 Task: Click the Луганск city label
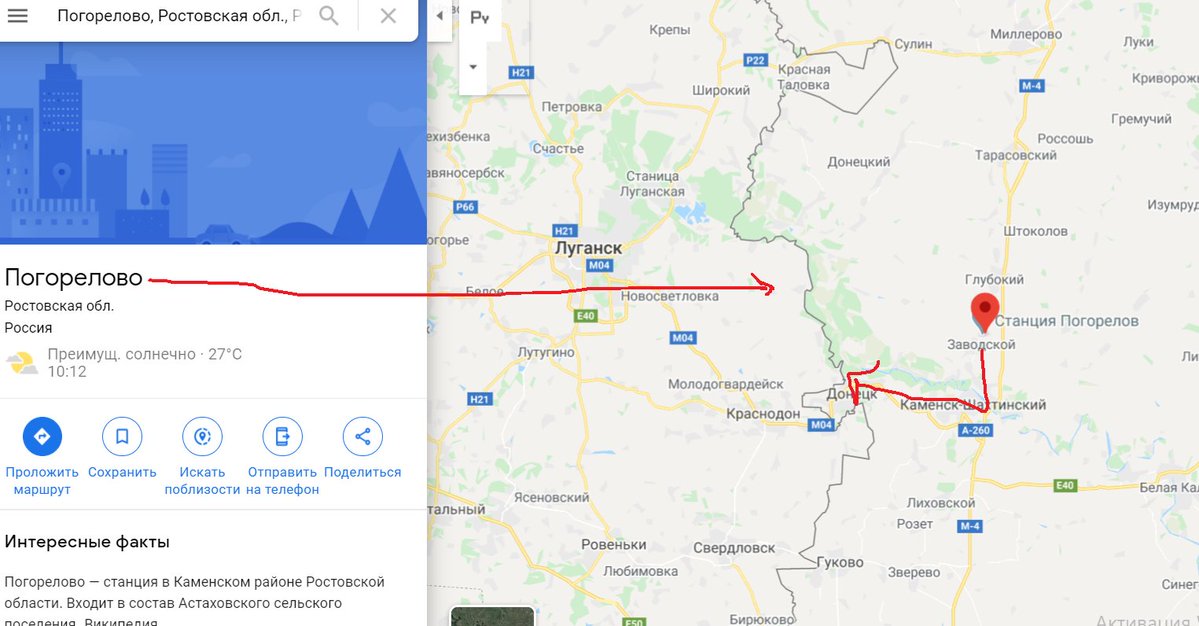(588, 248)
